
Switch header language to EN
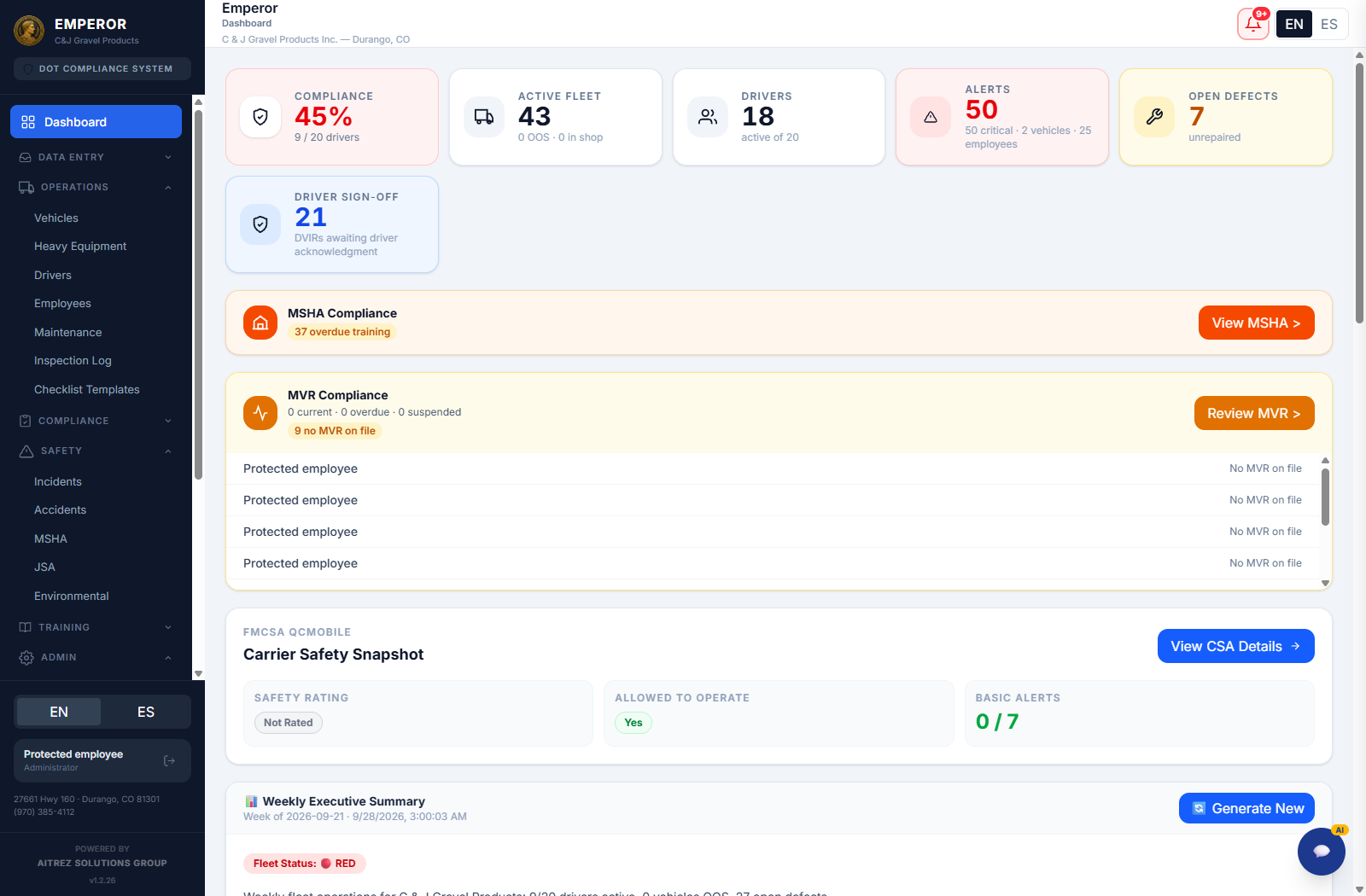pos(1294,24)
